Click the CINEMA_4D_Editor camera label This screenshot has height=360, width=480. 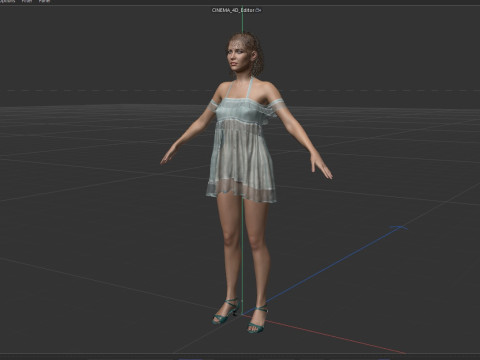point(233,10)
